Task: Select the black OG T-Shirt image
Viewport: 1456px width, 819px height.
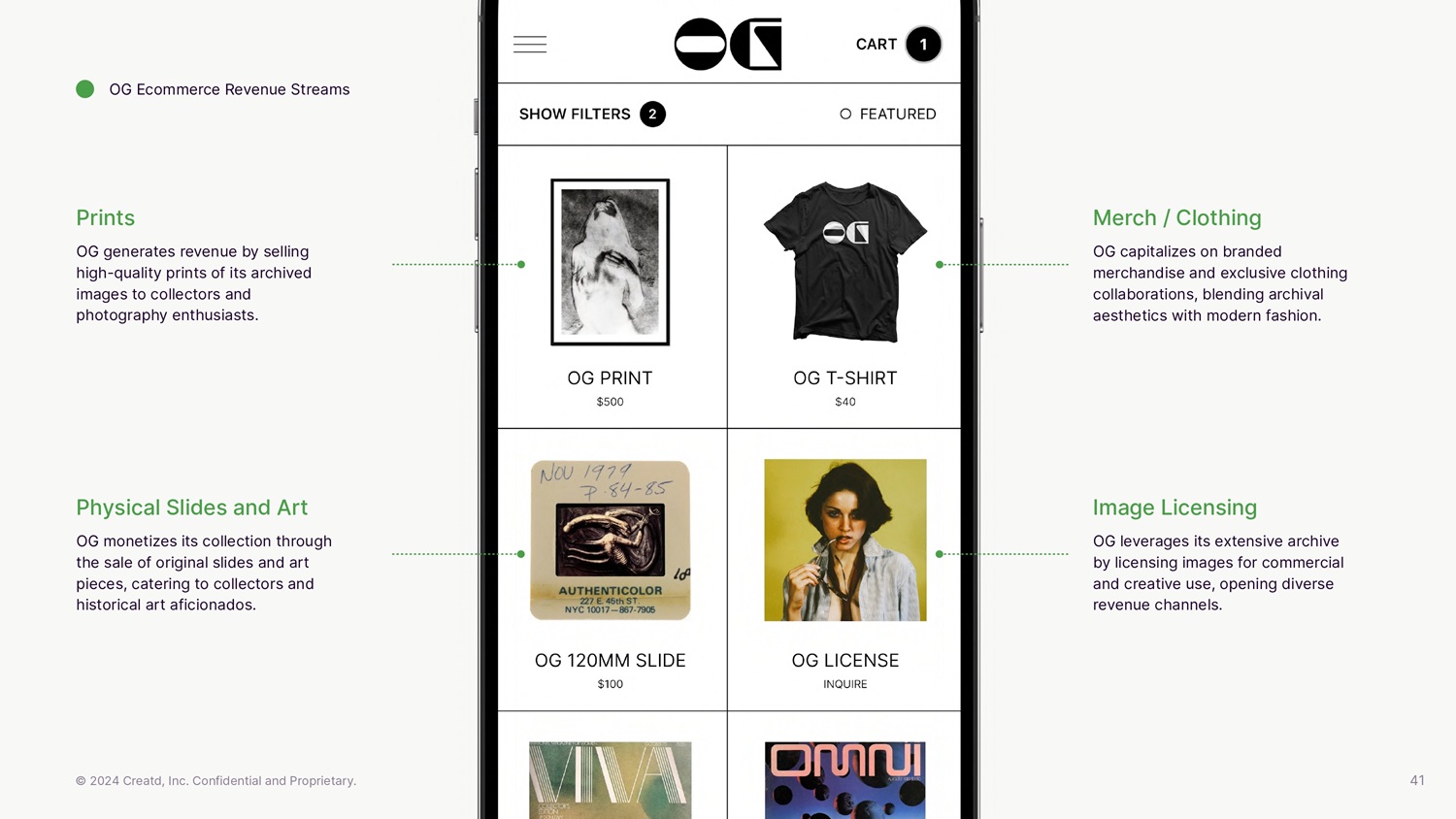Action: click(x=845, y=261)
